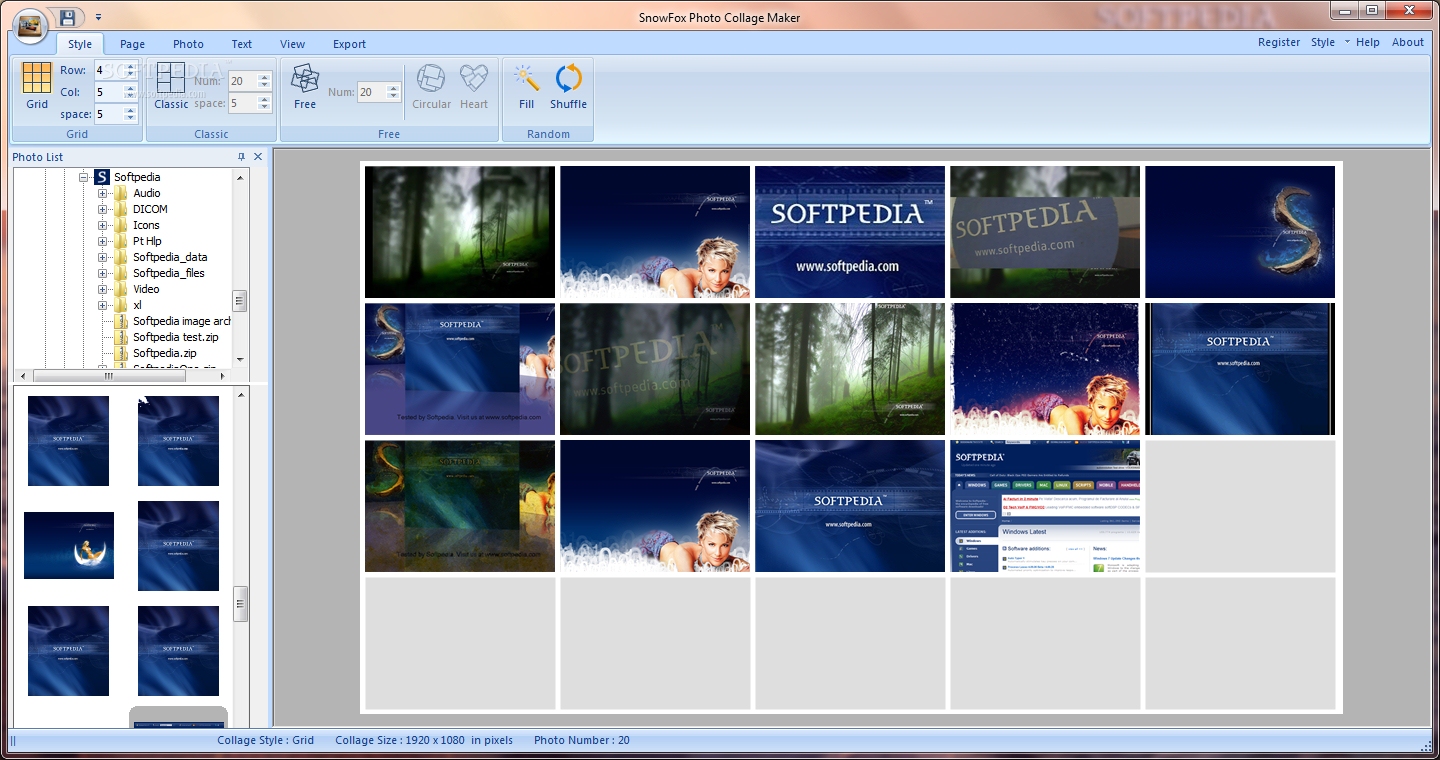Expand the Audio folder in tree

click(103, 193)
